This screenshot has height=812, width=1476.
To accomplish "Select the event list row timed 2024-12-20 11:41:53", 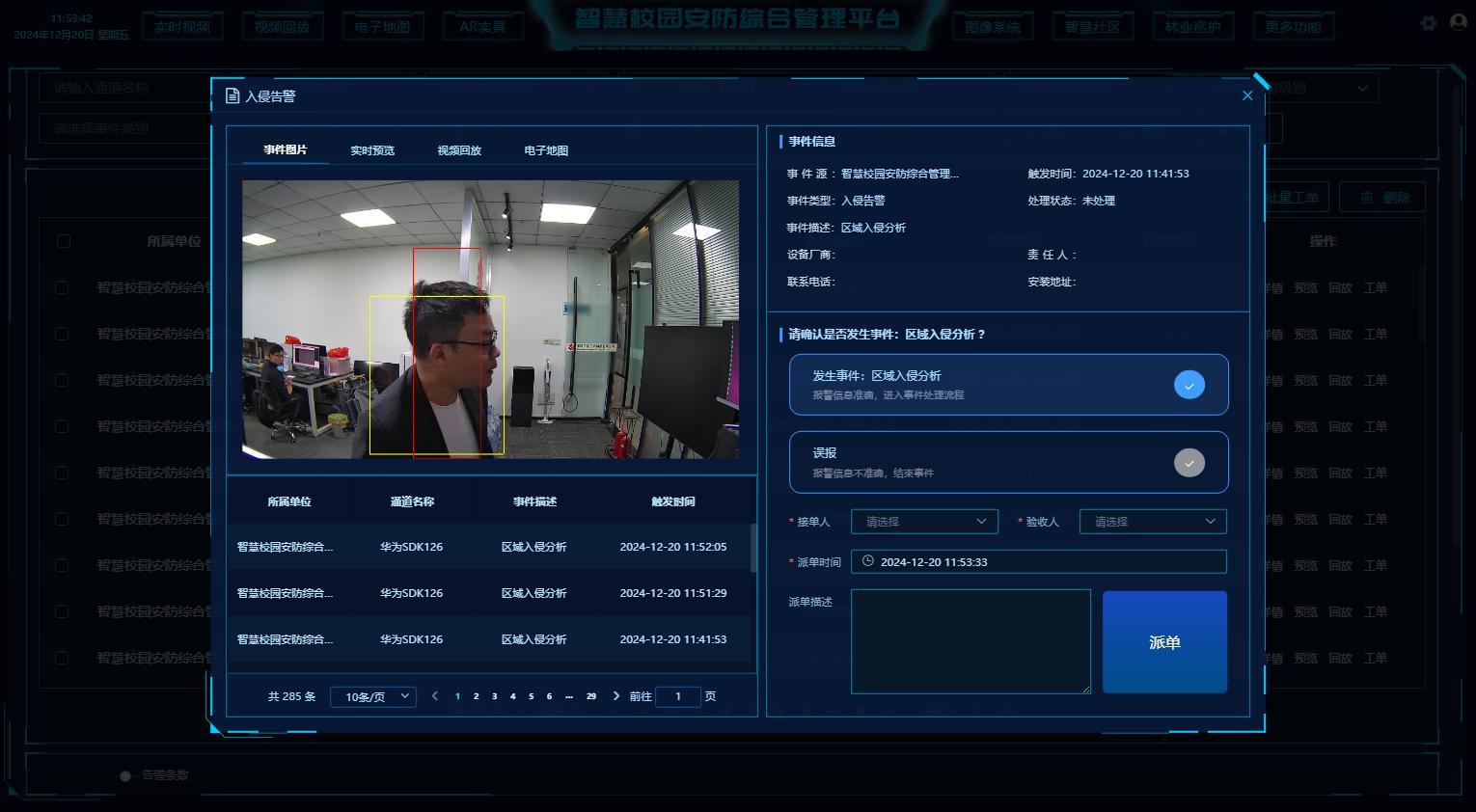I will click(x=488, y=639).
